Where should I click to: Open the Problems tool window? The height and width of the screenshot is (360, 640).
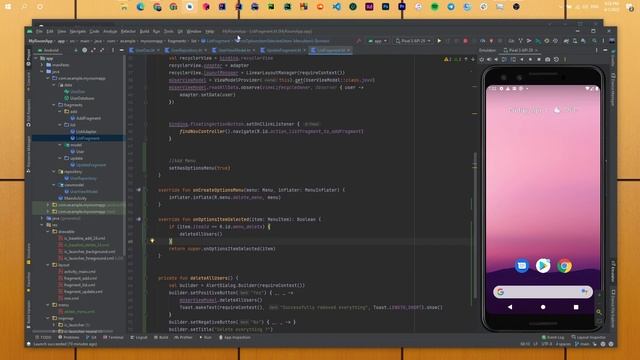[69, 338]
